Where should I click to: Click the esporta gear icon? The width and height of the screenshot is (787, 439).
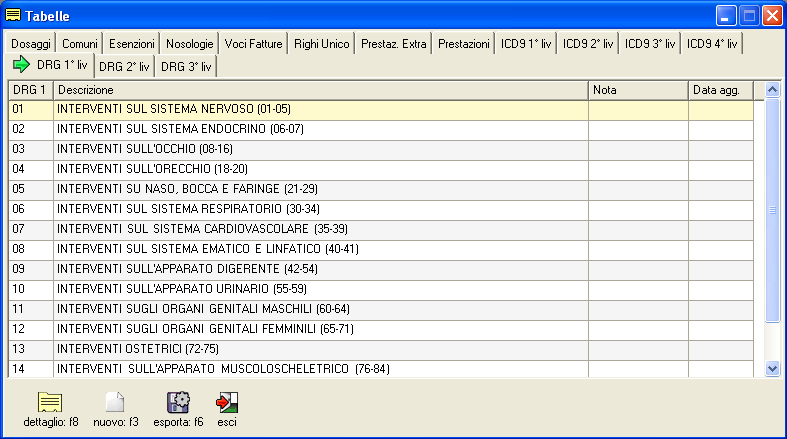(x=178, y=403)
